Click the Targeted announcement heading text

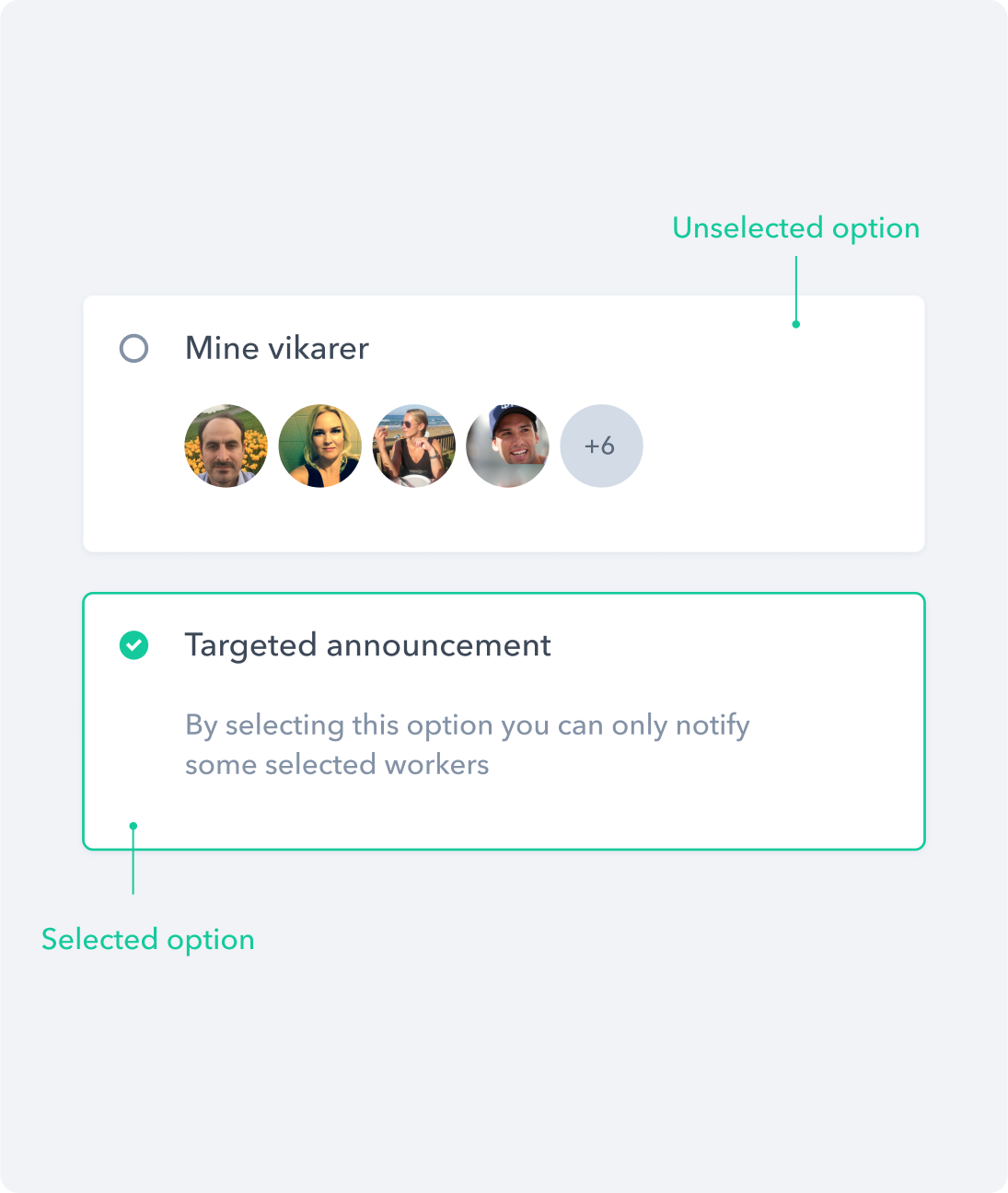coord(367,645)
